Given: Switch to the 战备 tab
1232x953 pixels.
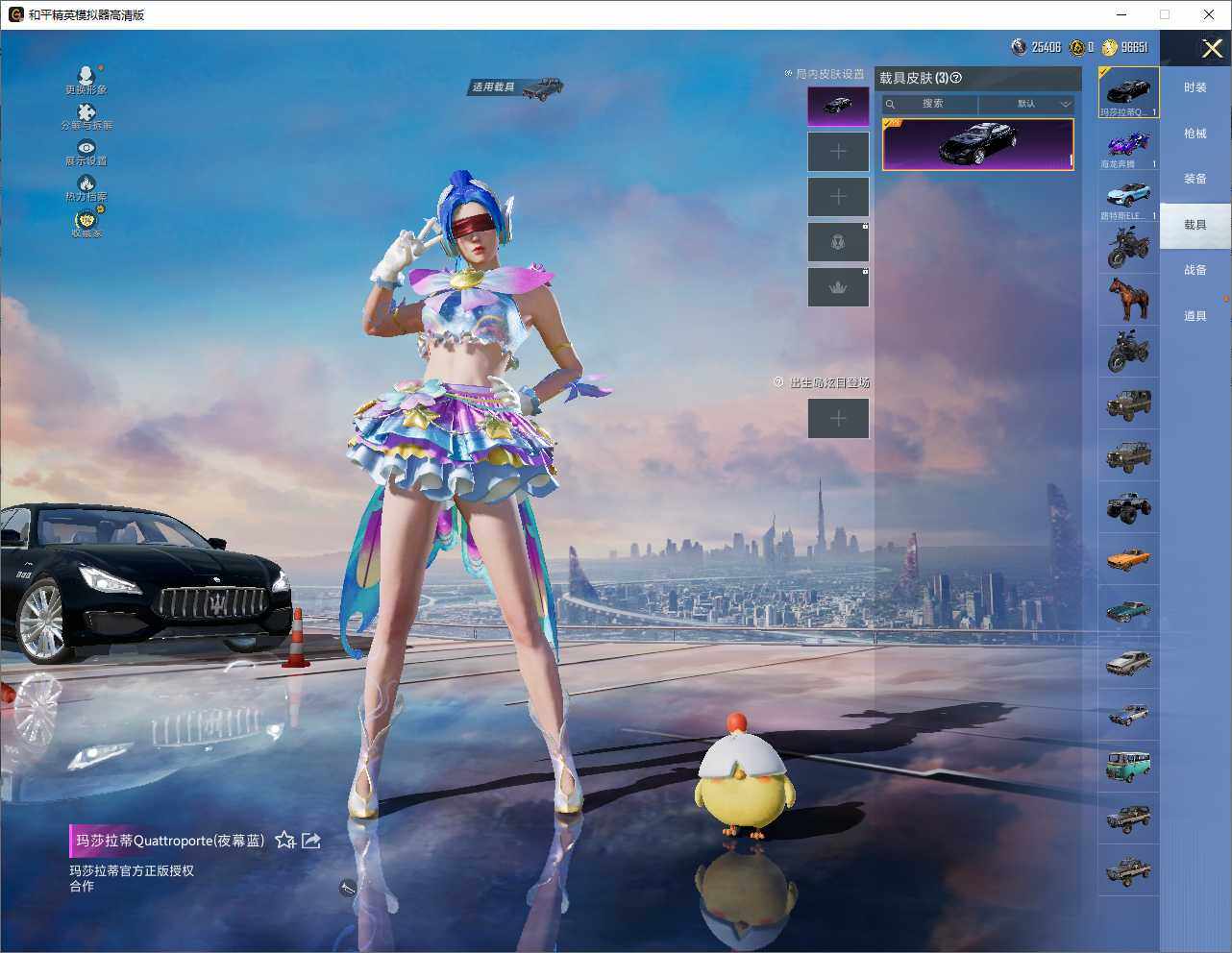Looking at the screenshot, I should tap(1195, 270).
